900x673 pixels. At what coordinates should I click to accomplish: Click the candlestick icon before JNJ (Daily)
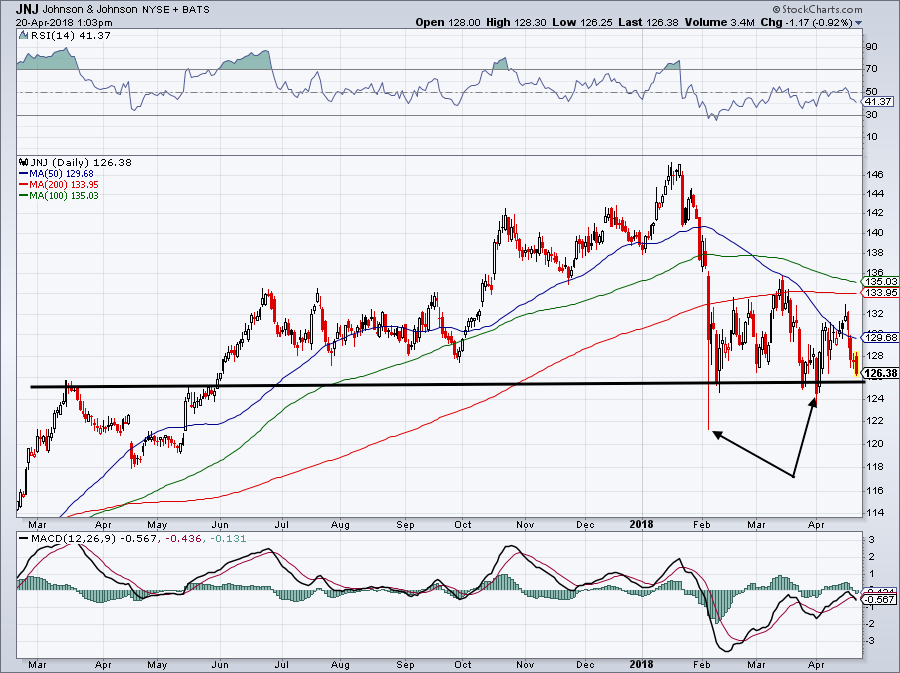tap(24, 162)
